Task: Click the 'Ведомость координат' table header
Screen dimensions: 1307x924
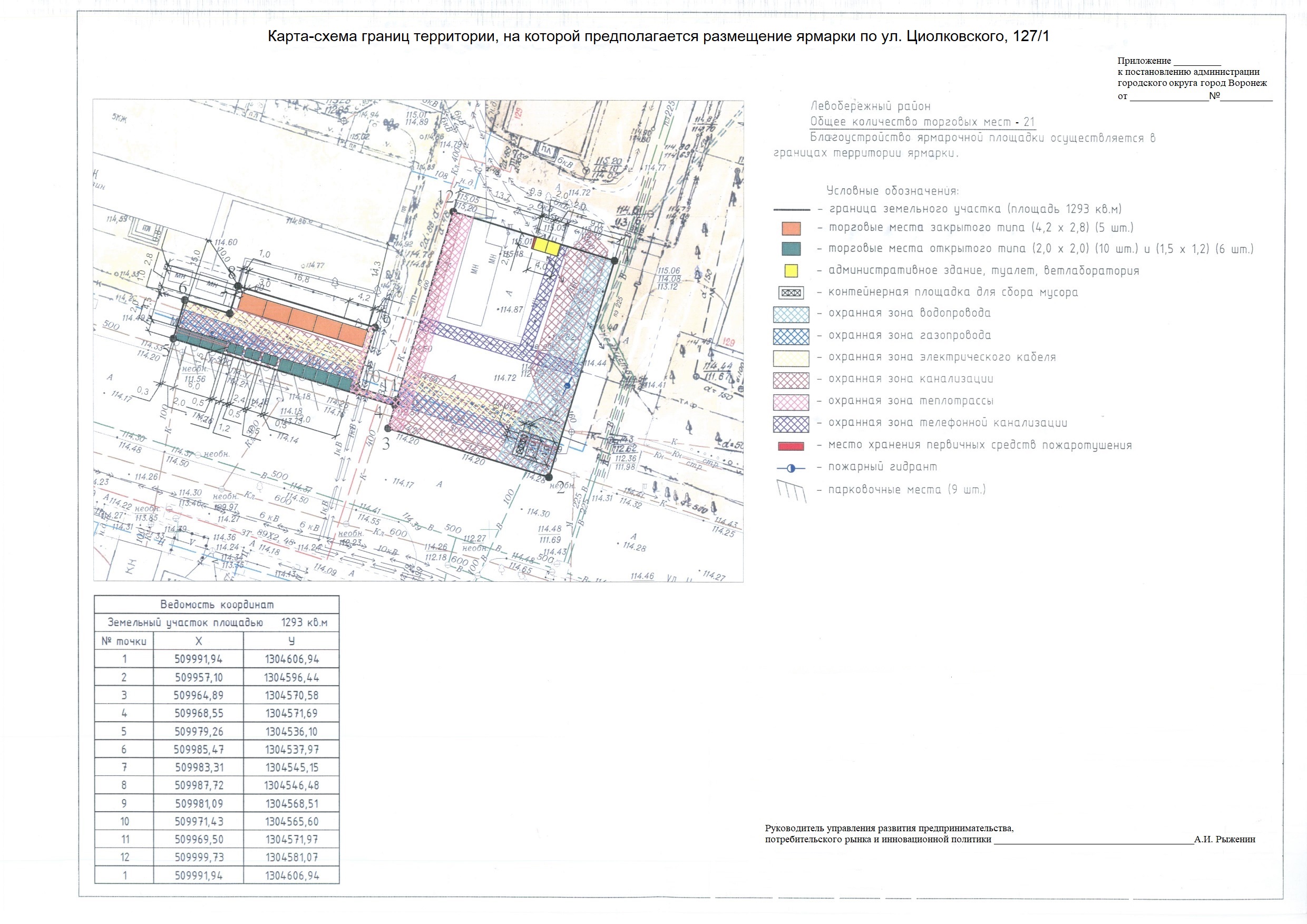Action: [x=216, y=605]
